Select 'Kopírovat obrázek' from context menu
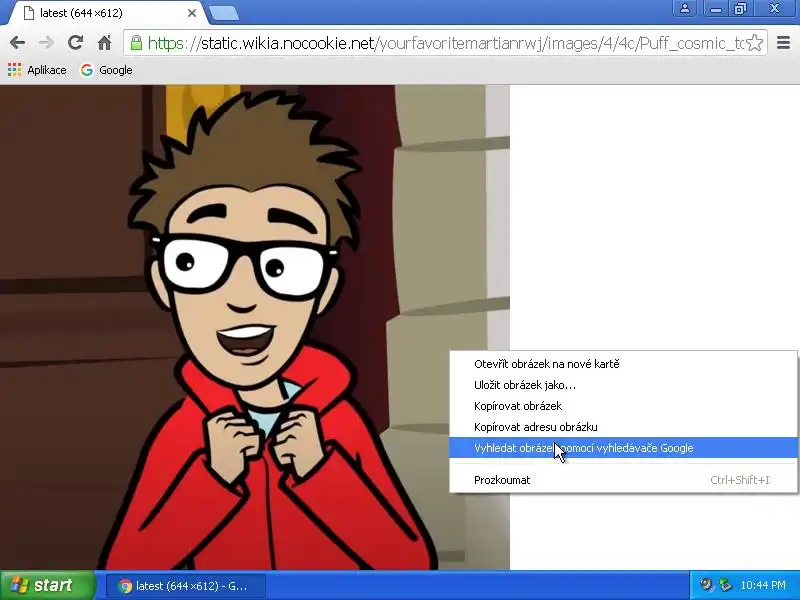The height and width of the screenshot is (600, 800). 623,406
